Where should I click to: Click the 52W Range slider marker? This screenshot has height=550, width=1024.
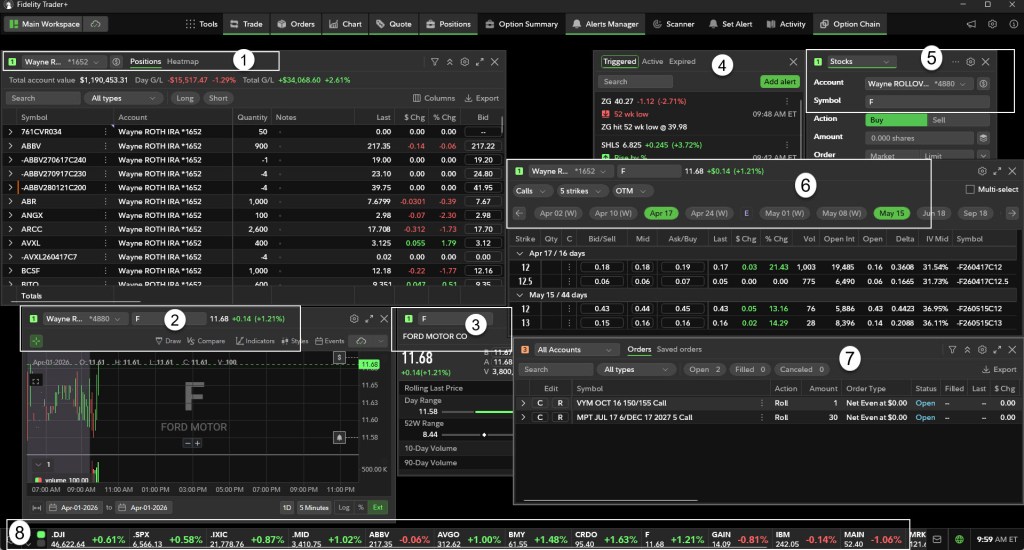point(484,435)
